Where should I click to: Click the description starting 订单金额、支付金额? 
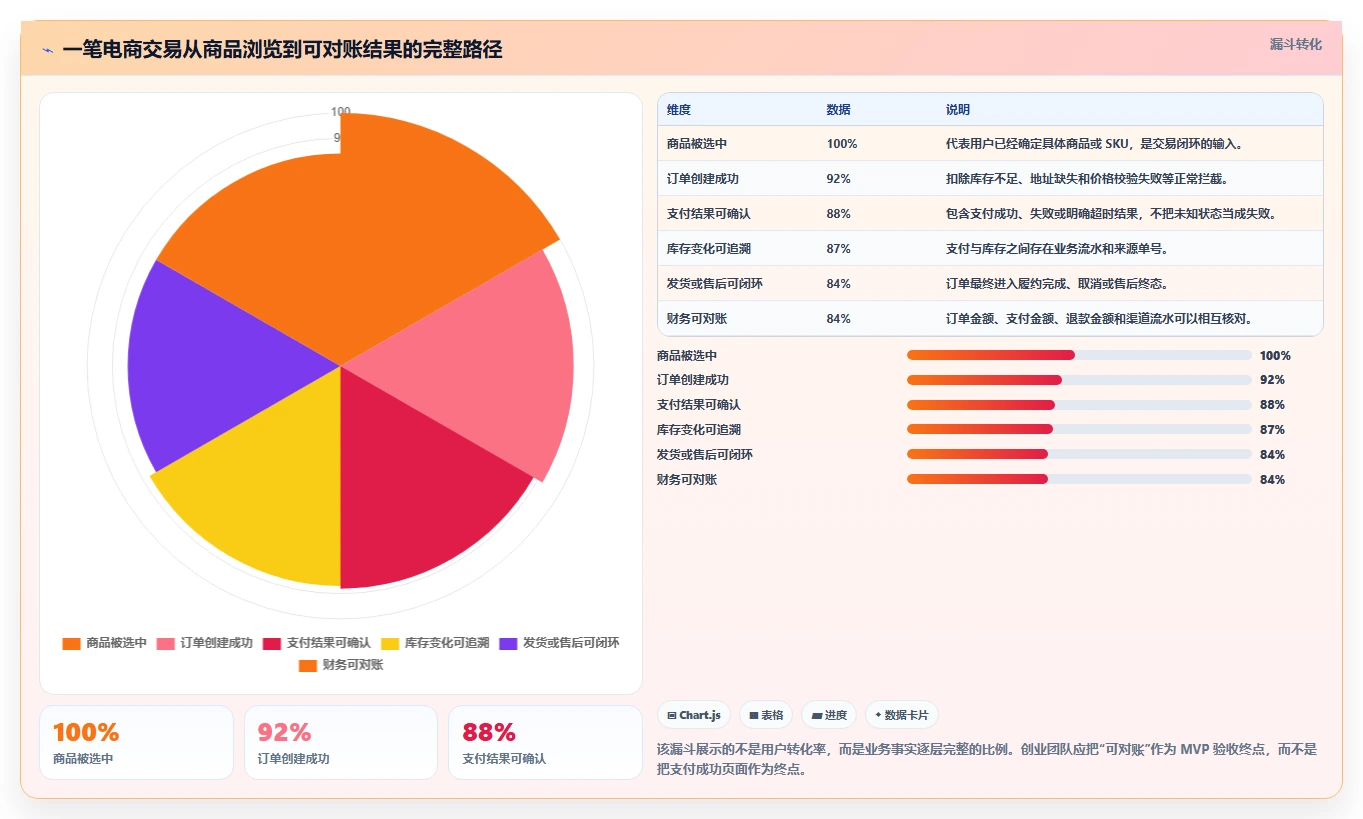[1100, 319]
